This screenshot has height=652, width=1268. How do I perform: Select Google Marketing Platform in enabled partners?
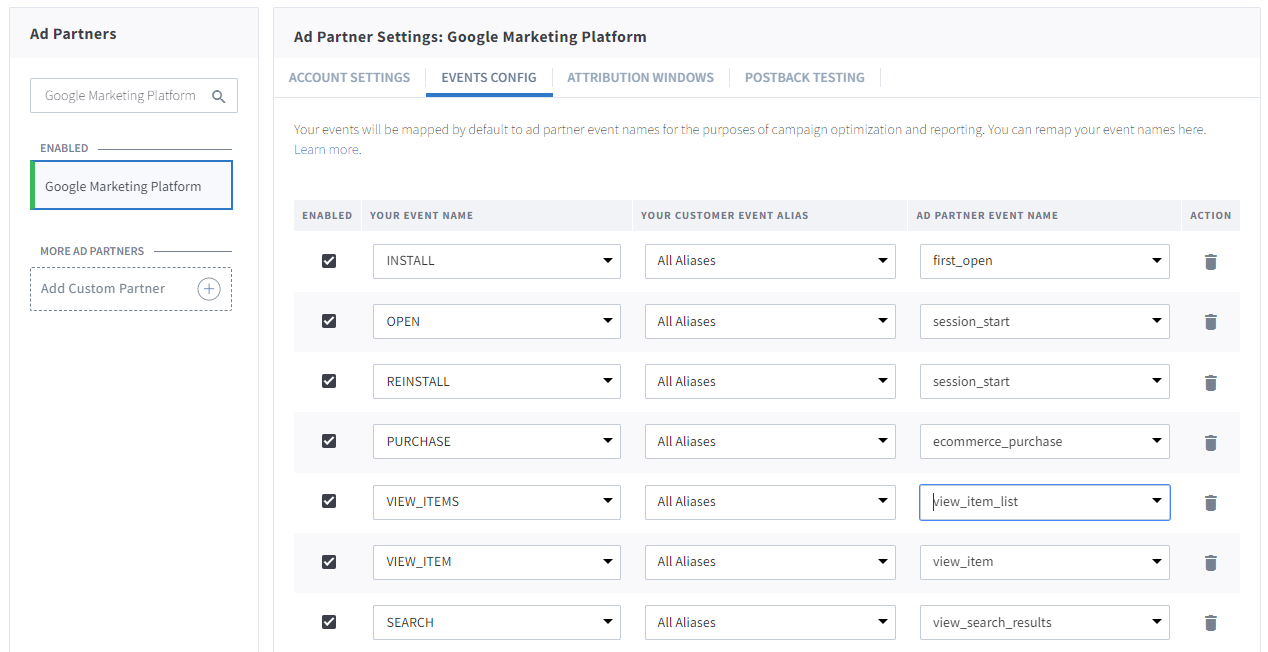pyautogui.click(x=132, y=186)
